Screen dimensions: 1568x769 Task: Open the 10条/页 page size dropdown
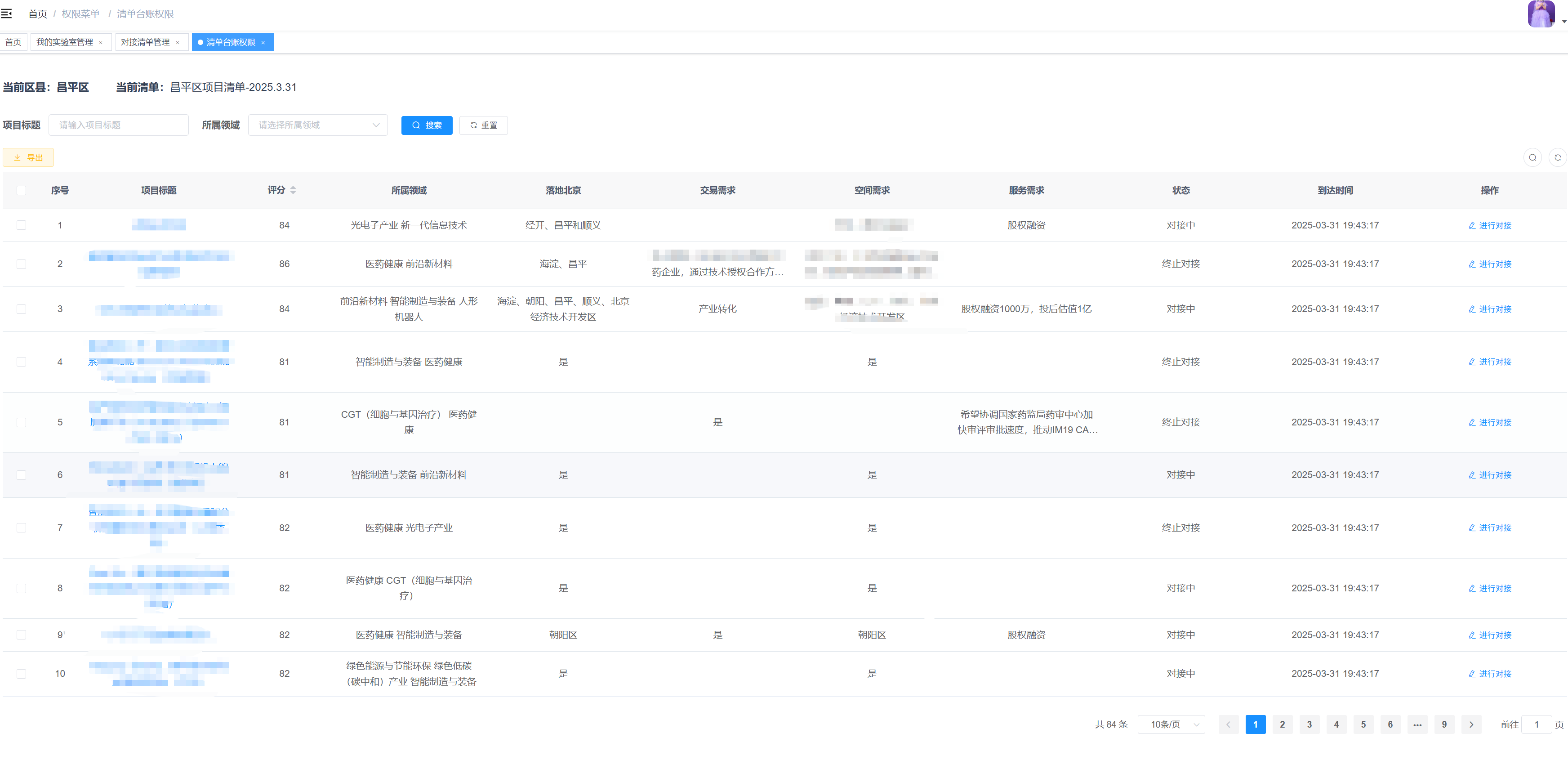coord(1171,724)
